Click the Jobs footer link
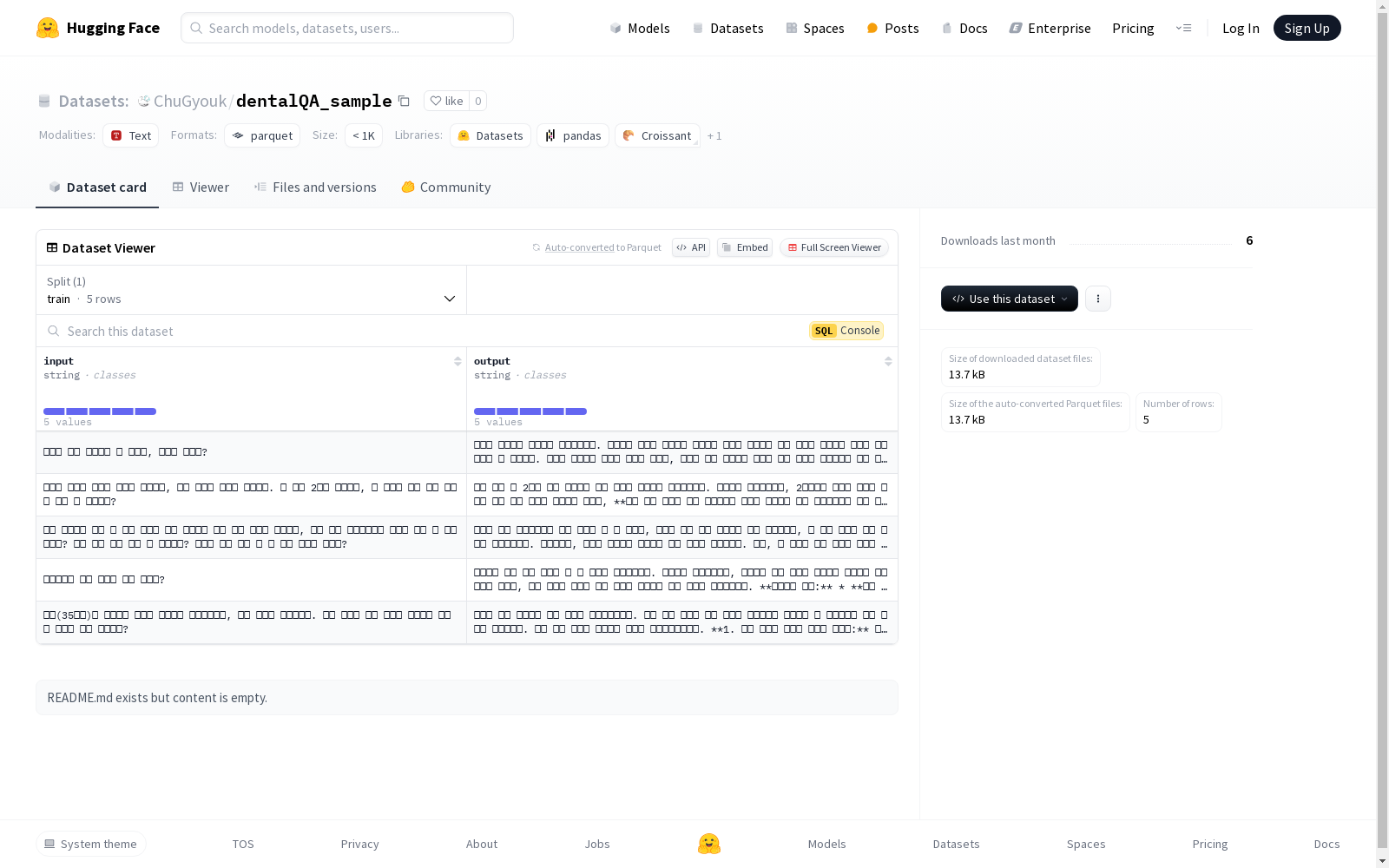This screenshot has height=868, width=1389. [597, 844]
